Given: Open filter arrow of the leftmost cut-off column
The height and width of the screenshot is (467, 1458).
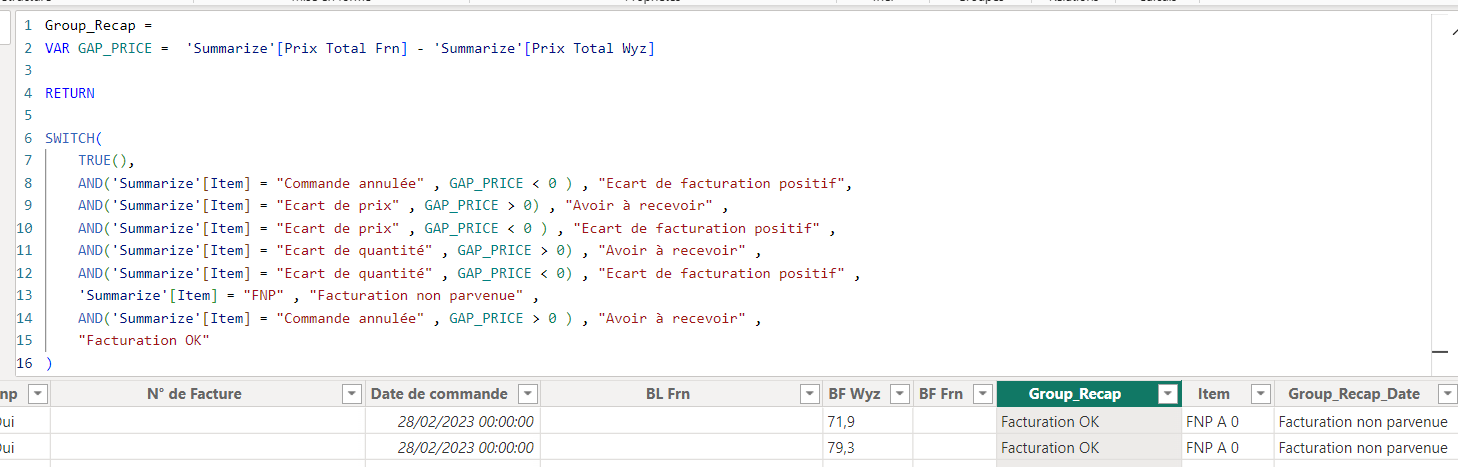Looking at the screenshot, I should (x=37, y=394).
